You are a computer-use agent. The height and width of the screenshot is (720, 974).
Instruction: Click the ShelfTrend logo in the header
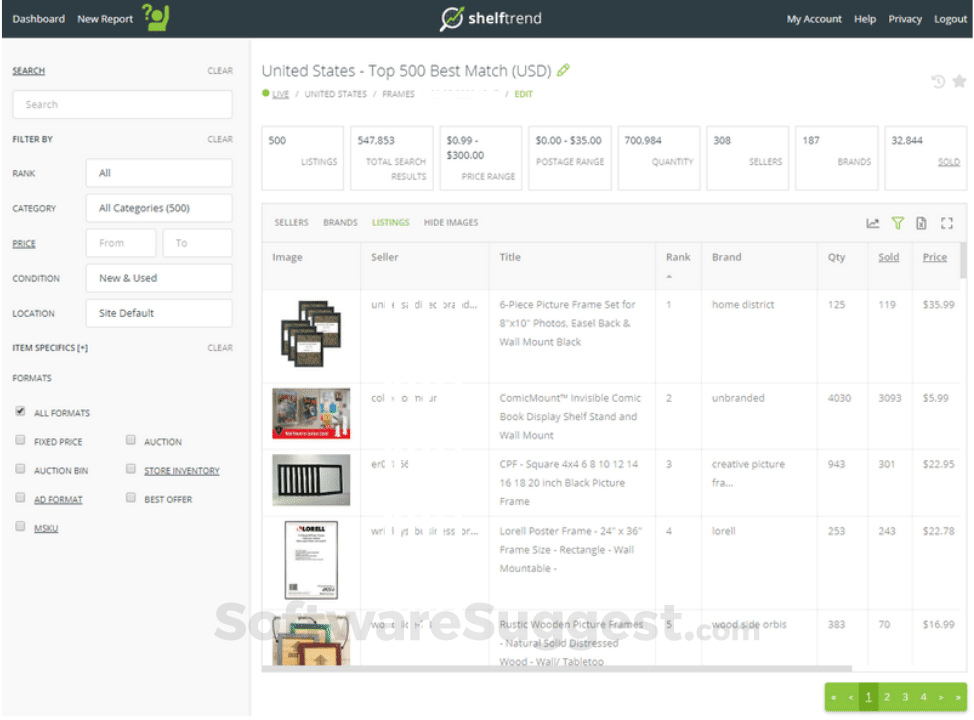tap(490, 18)
